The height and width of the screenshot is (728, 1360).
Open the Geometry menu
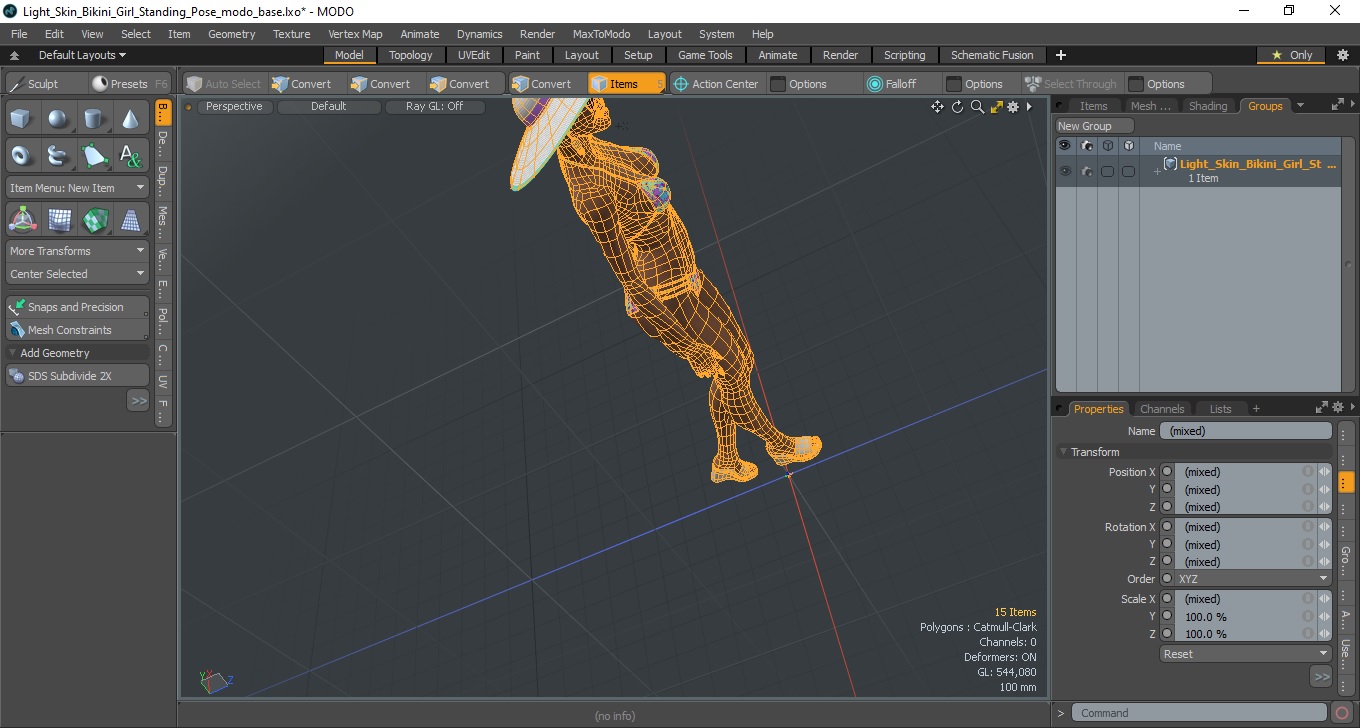click(x=231, y=34)
